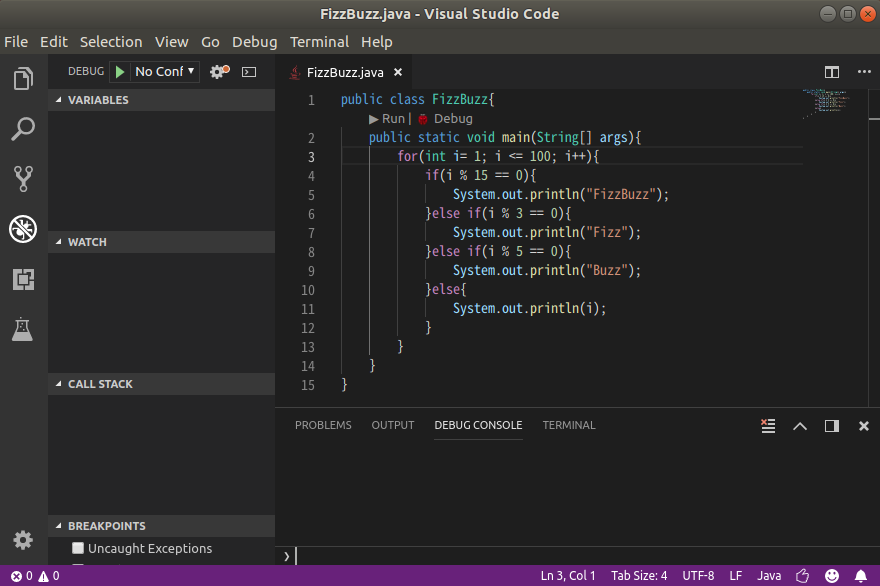Open the Debug Console from debug toolbar
The height and width of the screenshot is (586, 880).
(x=249, y=72)
